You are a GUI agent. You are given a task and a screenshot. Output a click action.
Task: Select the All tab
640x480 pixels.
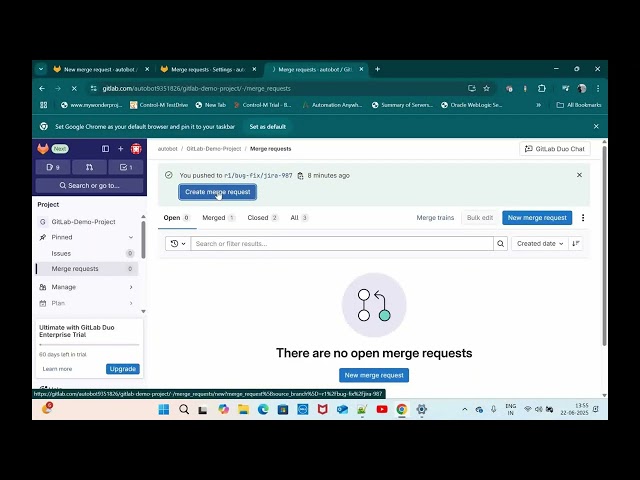[299, 218]
